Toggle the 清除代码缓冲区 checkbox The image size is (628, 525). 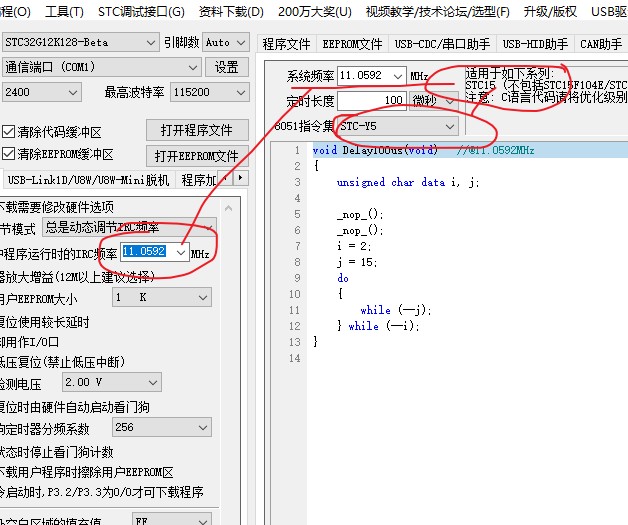[x=52, y=132]
